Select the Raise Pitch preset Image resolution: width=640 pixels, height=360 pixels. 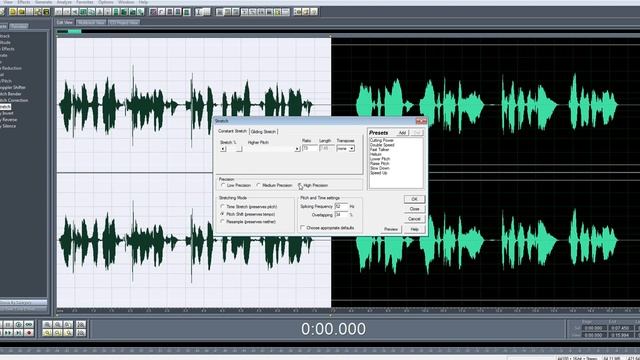click(x=380, y=163)
